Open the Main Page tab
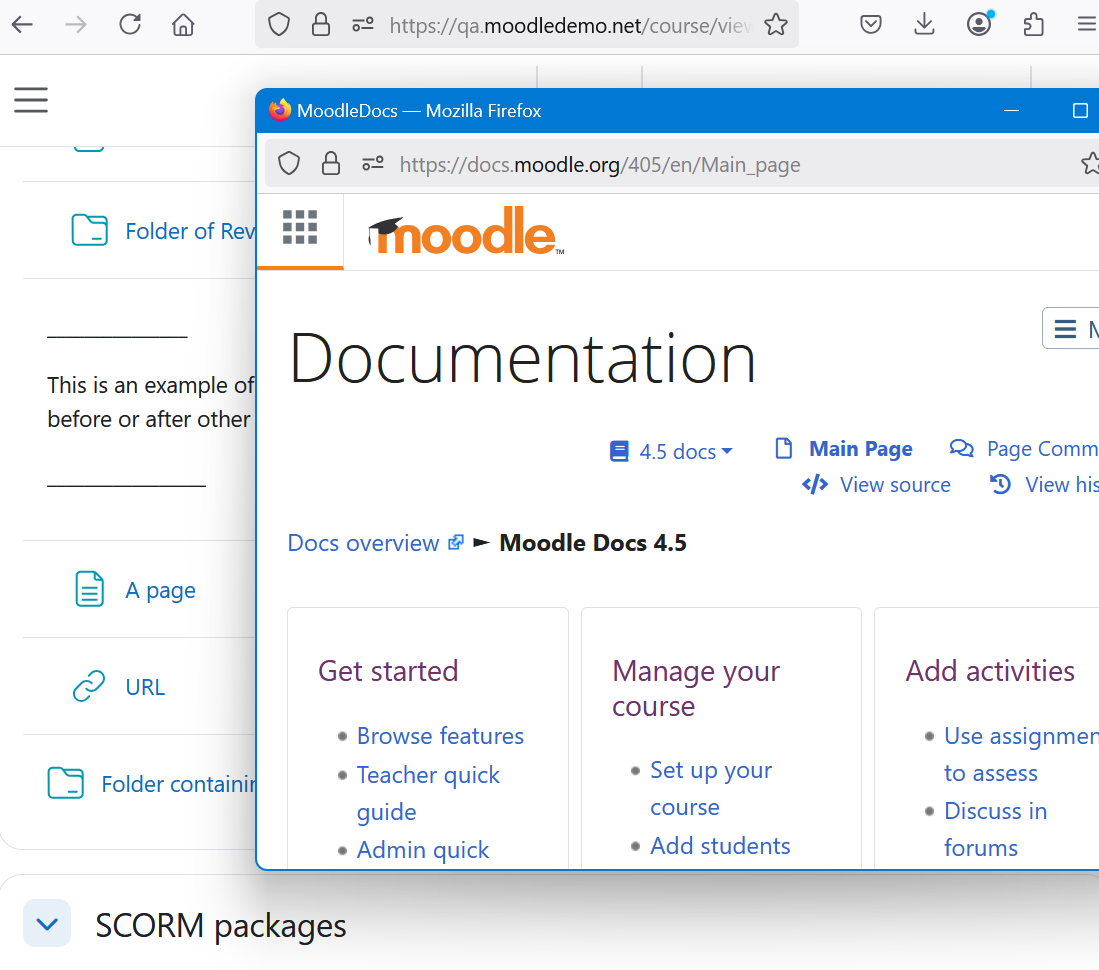Image resolution: width=1099 pixels, height=970 pixels. [x=844, y=449]
